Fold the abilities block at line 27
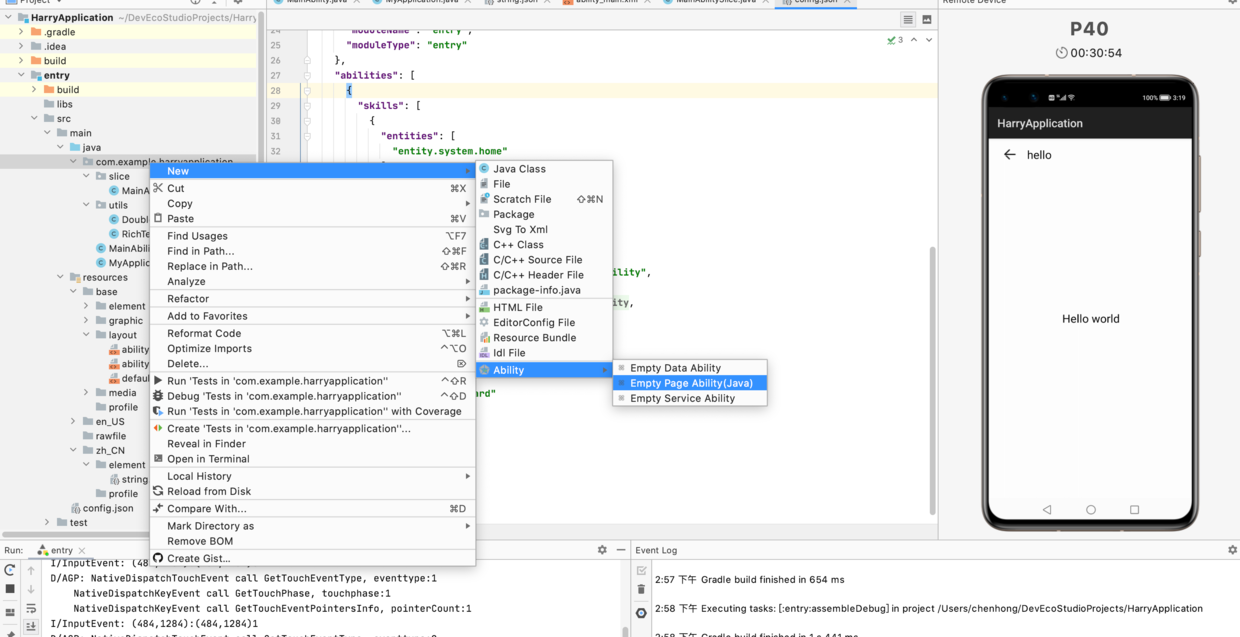This screenshot has height=637, width=1240. (307, 75)
